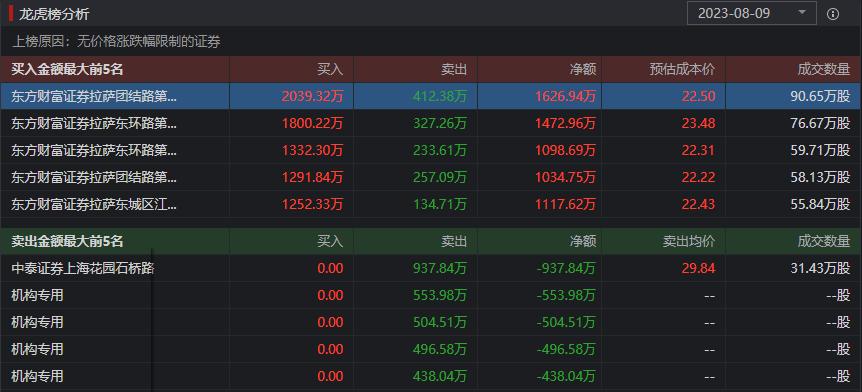Click the 553.98万 sell amount cell
Image resolution: width=862 pixels, height=392 pixels.
(x=440, y=295)
